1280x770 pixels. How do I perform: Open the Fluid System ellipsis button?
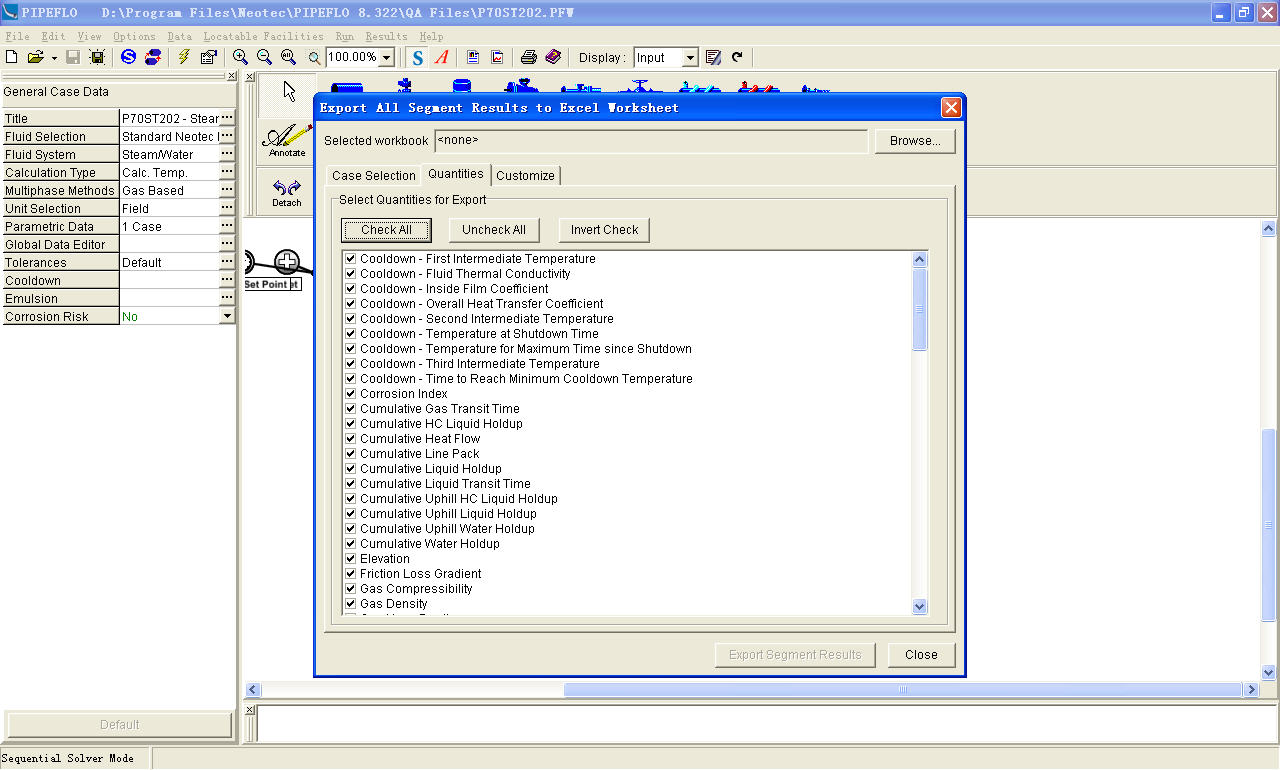[x=227, y=154]
